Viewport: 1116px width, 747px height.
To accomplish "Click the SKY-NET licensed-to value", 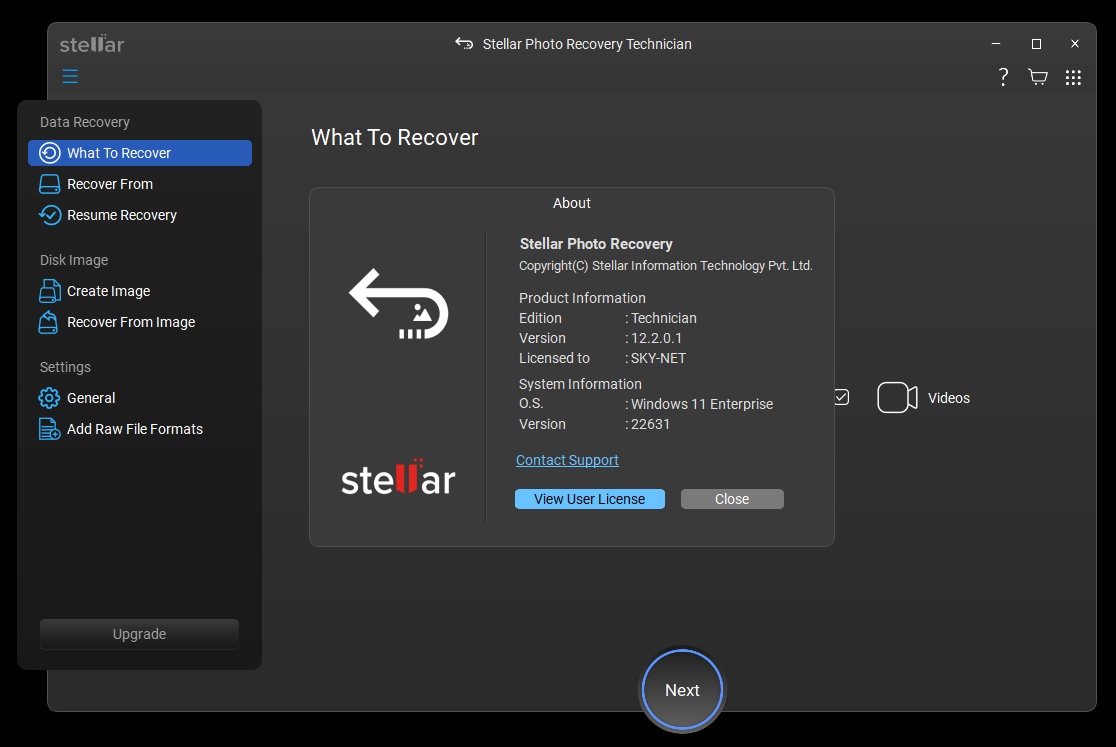I will pos(658,358).
